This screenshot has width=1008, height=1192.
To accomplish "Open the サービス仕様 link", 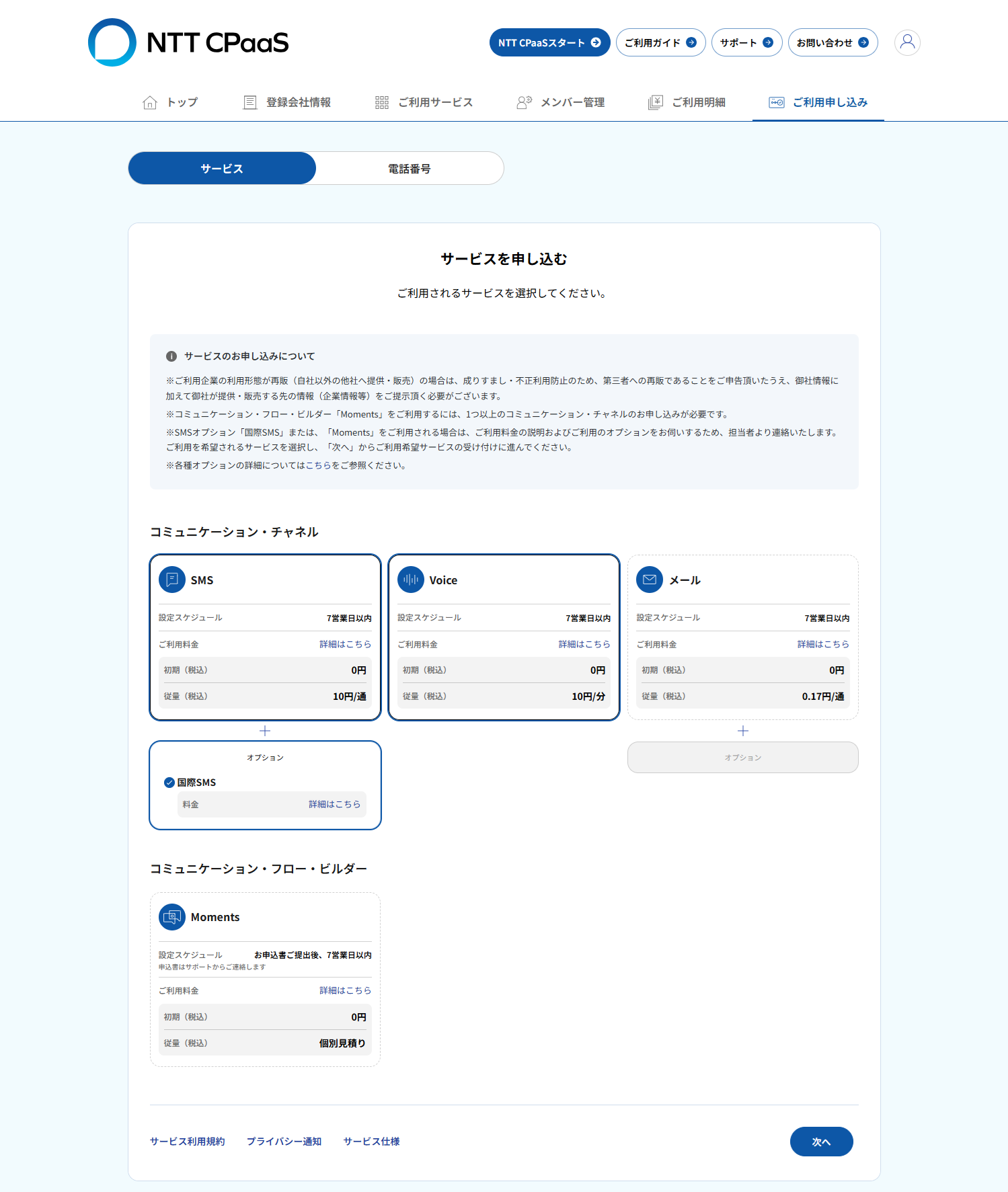I will coord(372,1142).
